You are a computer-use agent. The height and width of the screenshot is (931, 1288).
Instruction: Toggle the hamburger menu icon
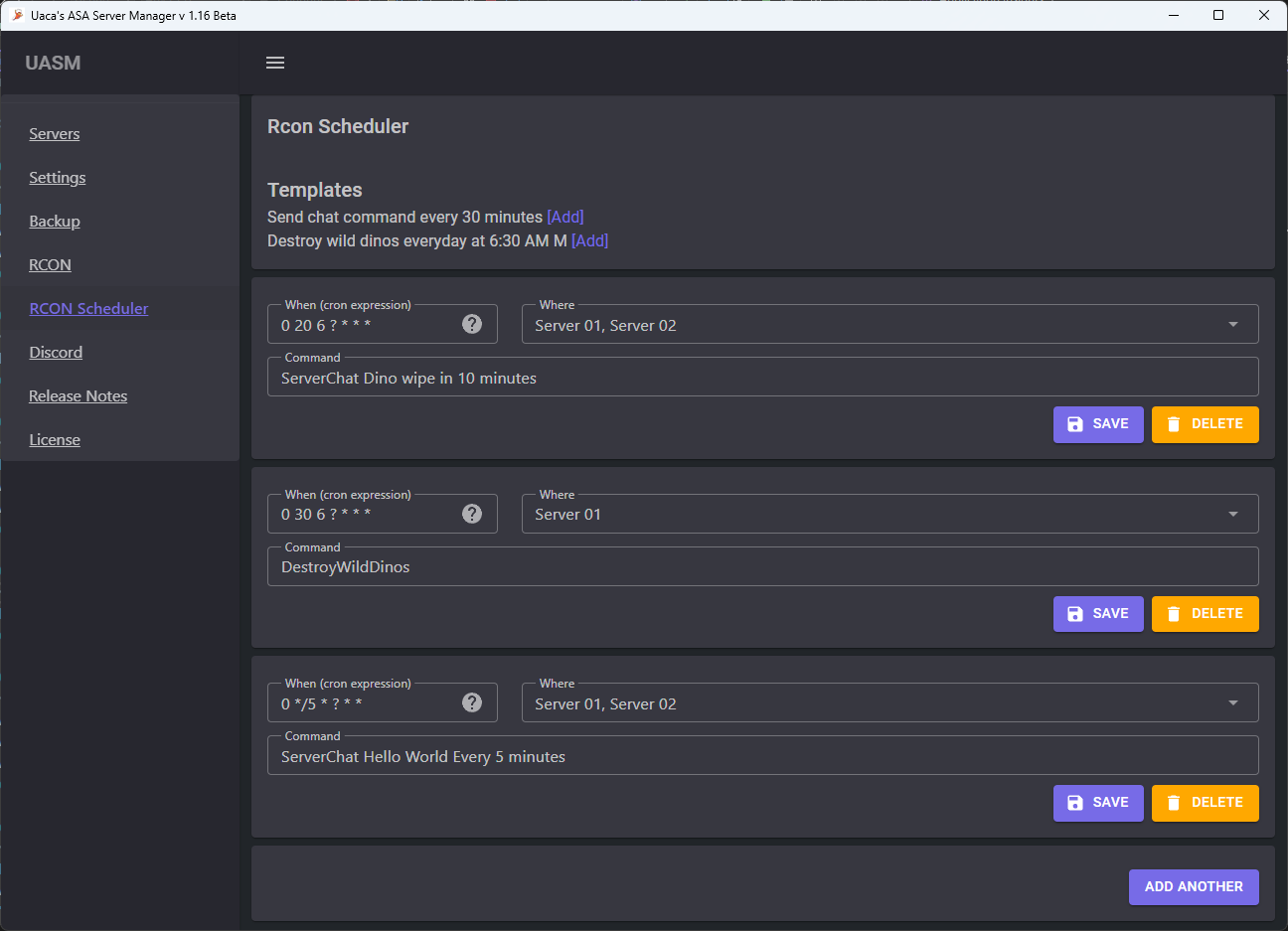pyautogui.click(x=275, y=63)
